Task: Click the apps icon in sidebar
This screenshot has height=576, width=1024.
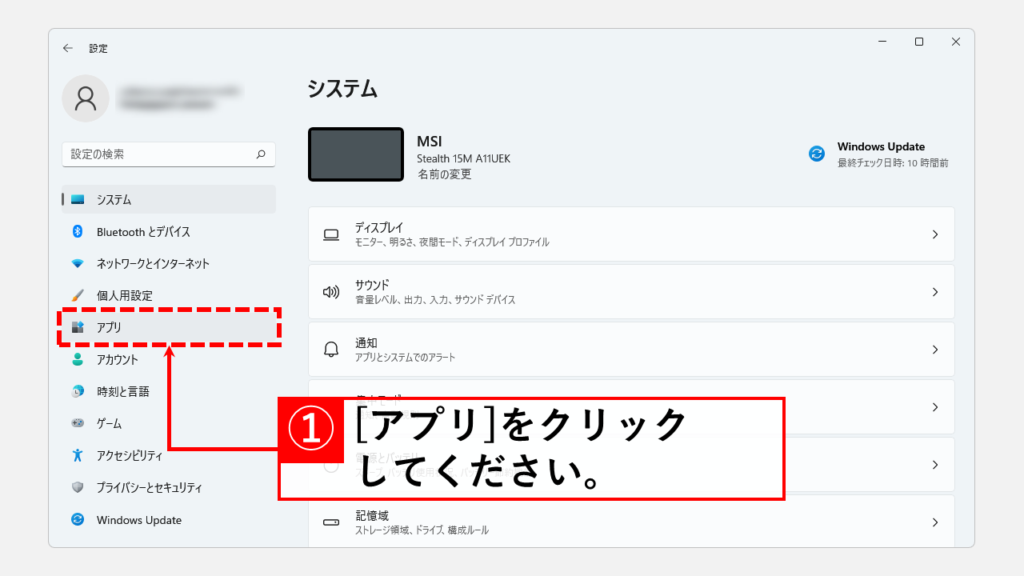Action: point(78,327)
